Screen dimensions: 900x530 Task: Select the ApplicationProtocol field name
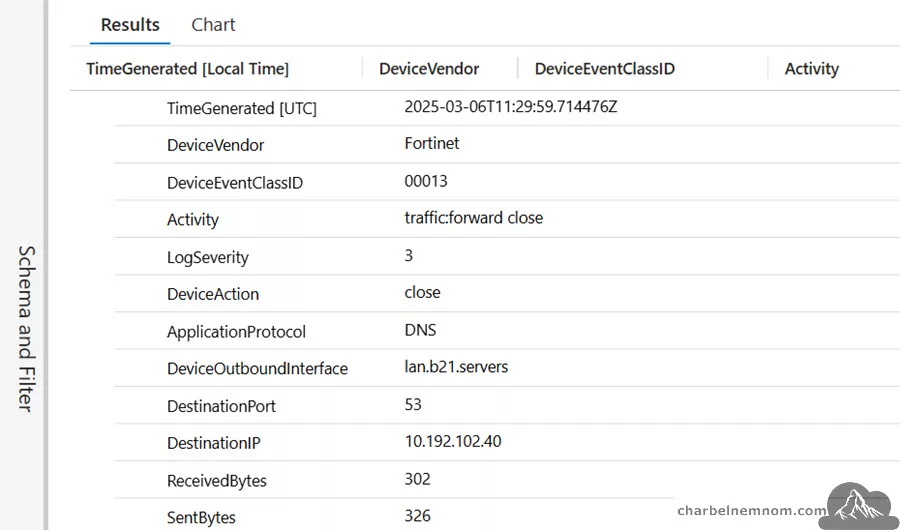[x=236, y=332]
